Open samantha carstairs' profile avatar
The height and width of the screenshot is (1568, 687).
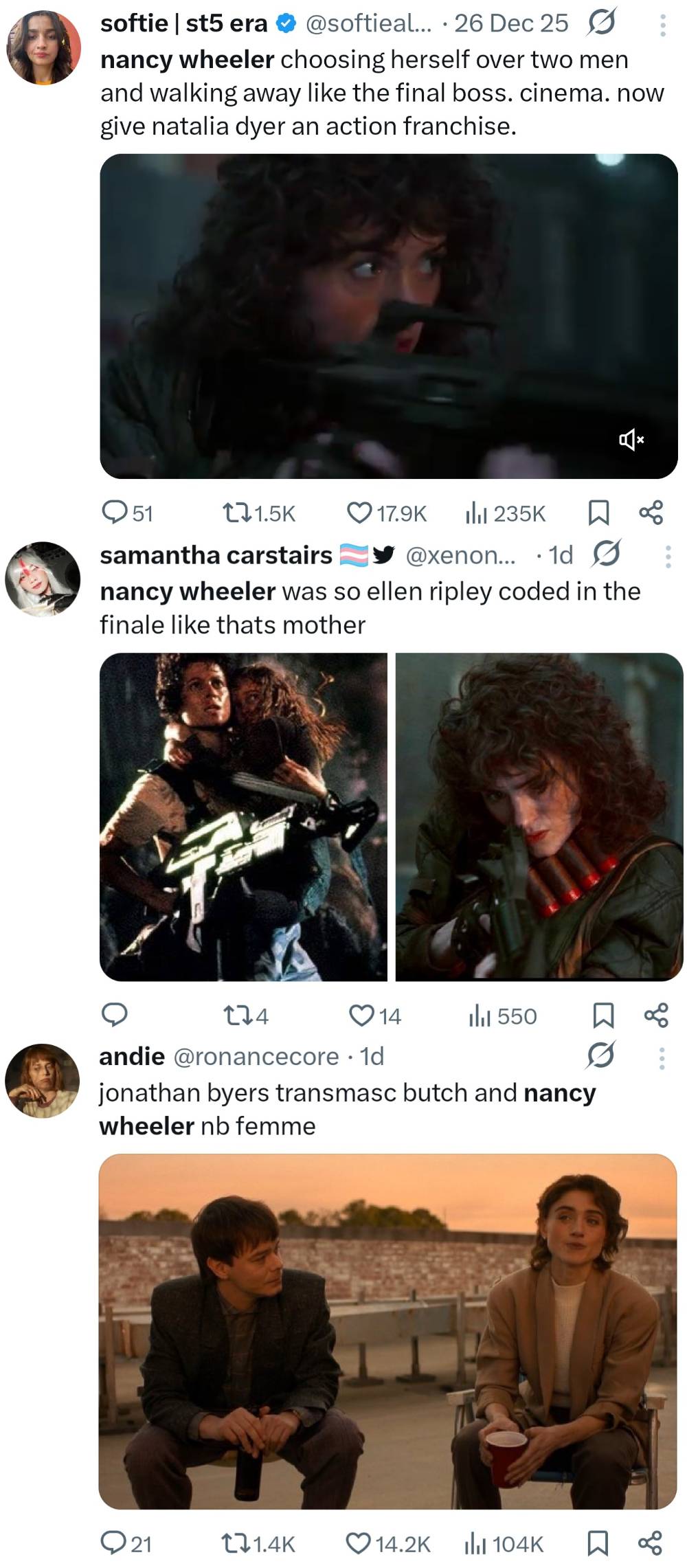click(x=43, y=579)
